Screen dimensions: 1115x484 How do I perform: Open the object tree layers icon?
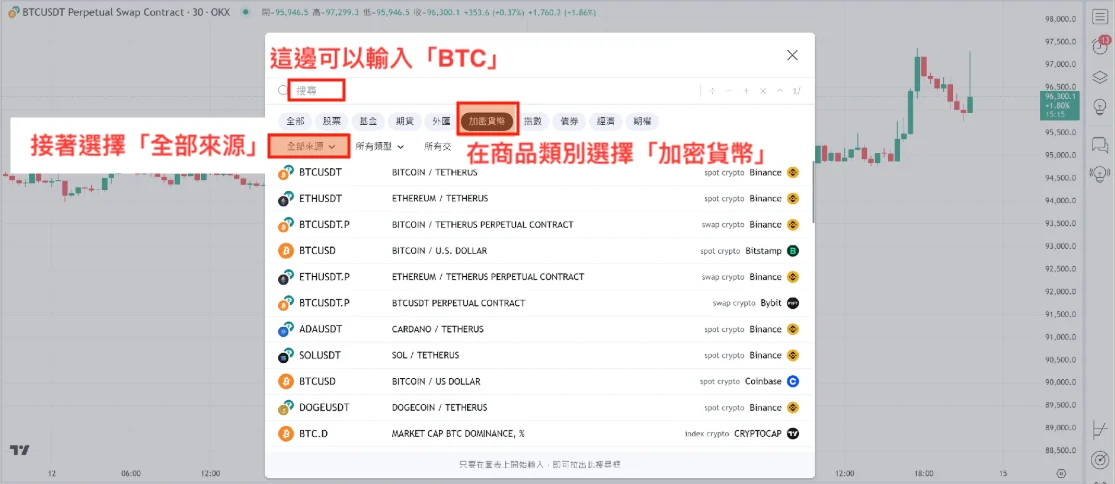(1099, 77)
